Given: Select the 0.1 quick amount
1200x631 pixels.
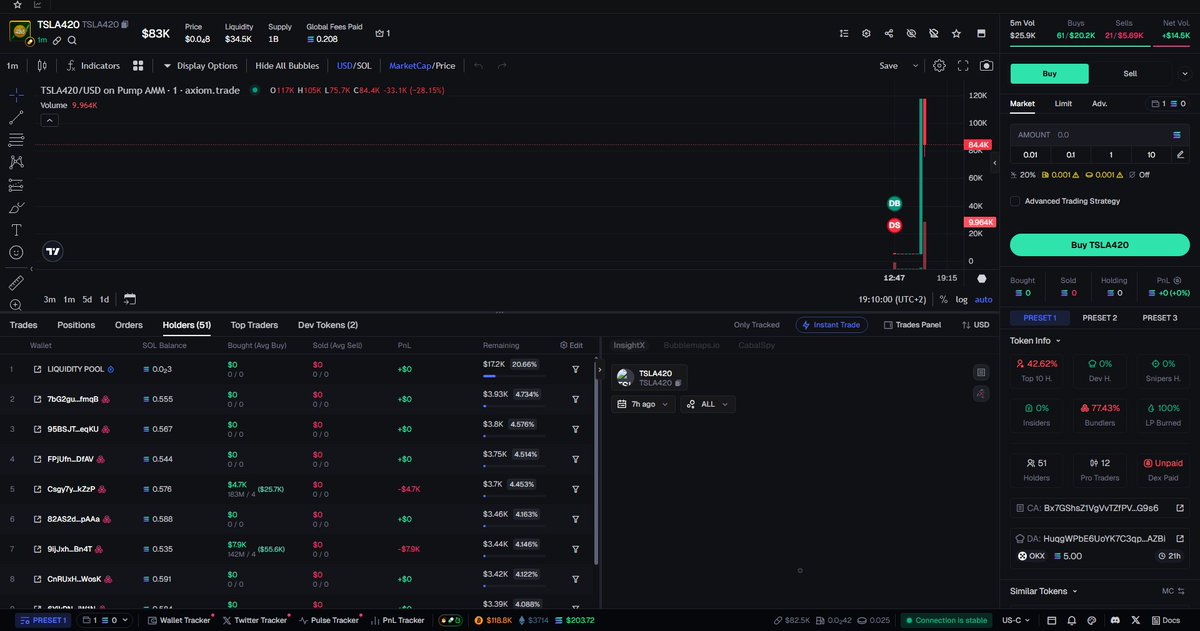Looking at the screenshot, I should click(1070, 155).
